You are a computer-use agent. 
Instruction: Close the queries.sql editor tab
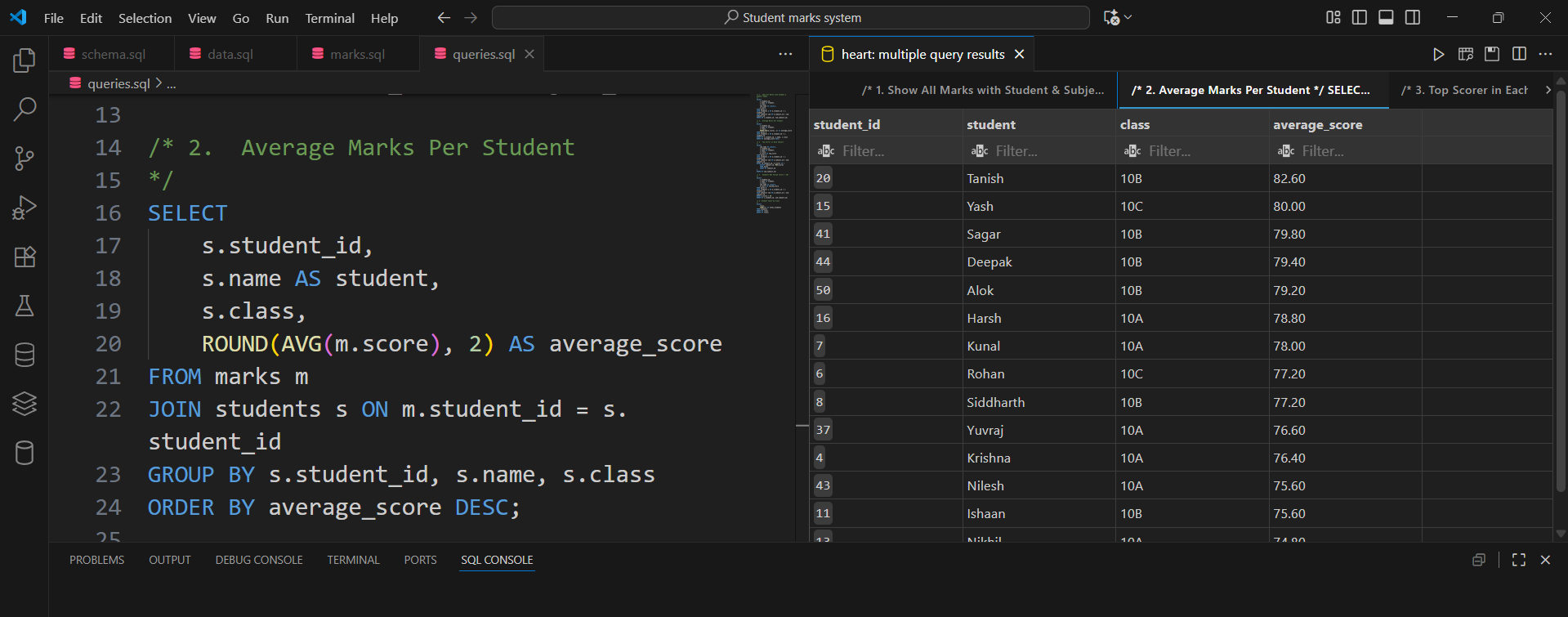529,54
